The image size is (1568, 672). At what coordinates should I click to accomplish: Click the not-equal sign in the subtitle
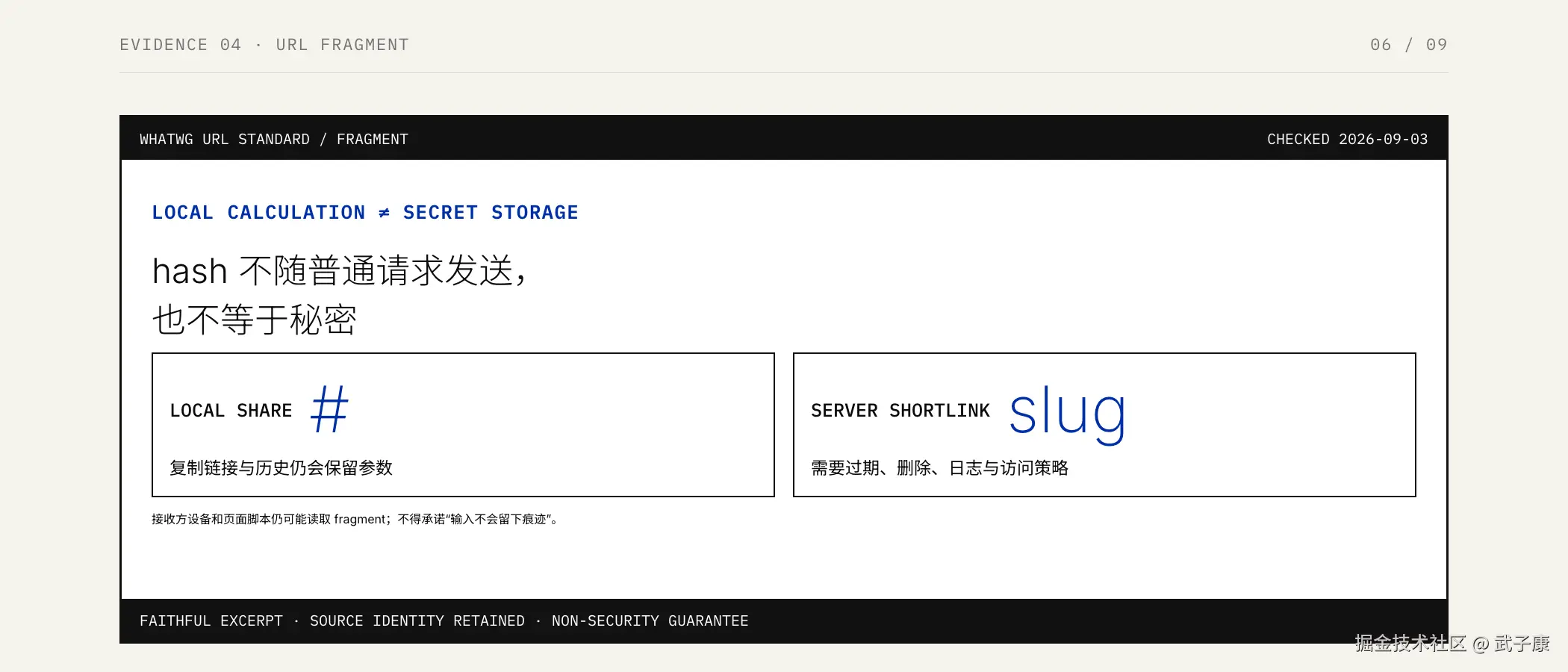384,213
